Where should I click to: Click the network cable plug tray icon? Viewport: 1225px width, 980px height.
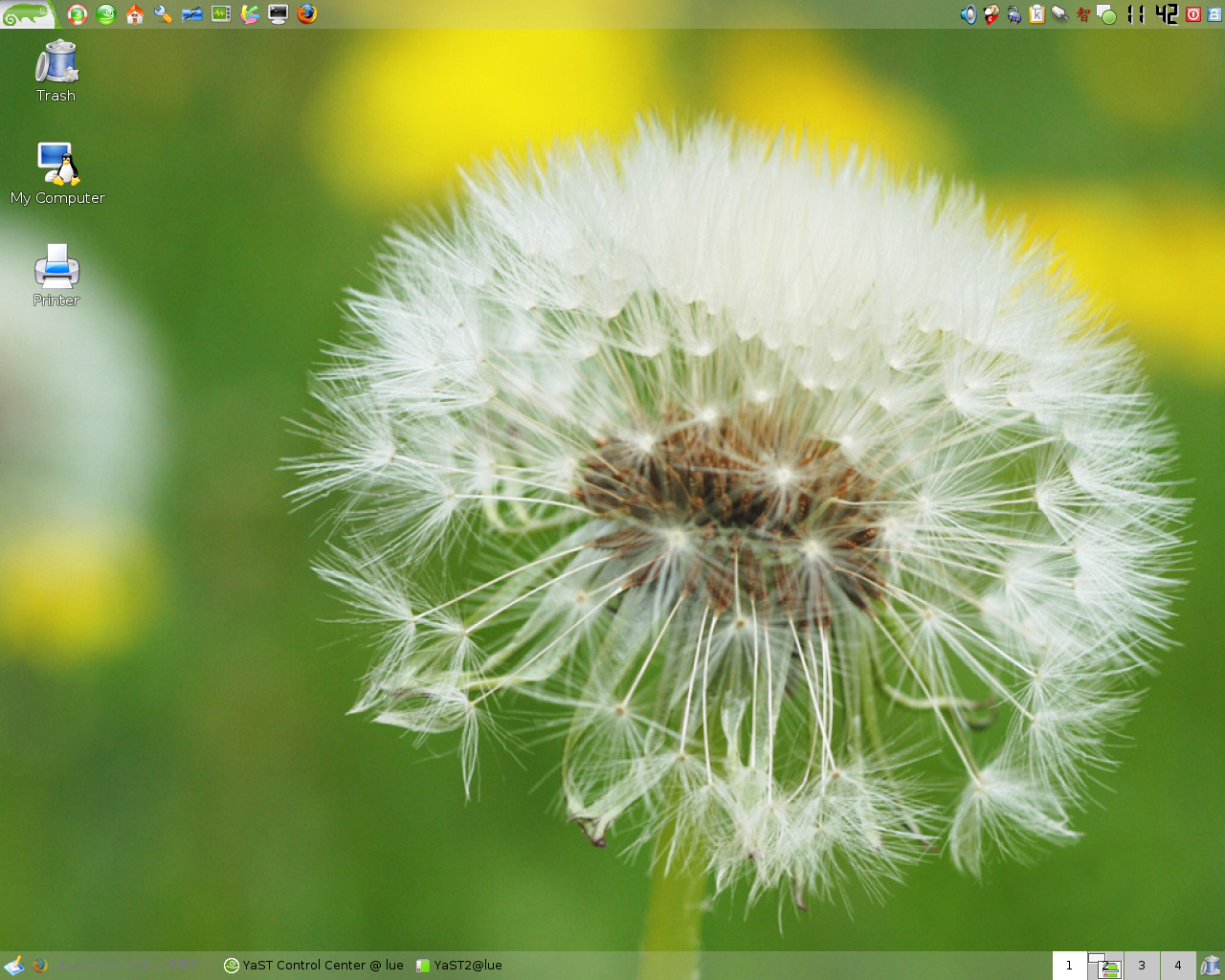point(1060,14)
